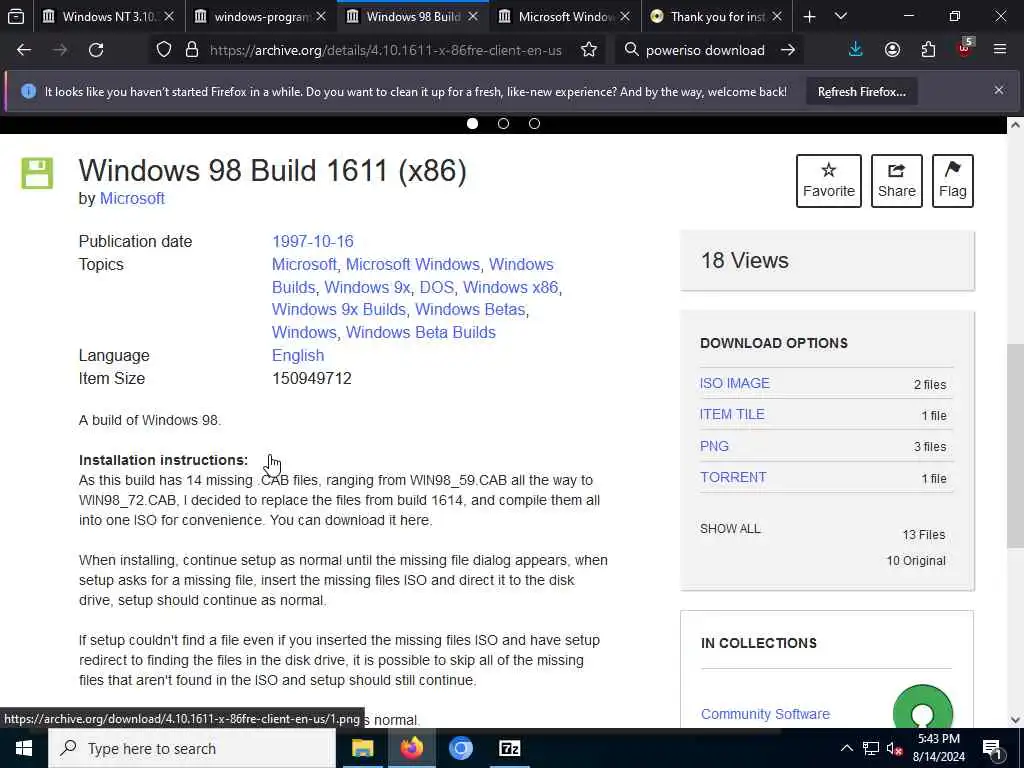Open the notification center icon
The image size is (1024, 768).
992,748
